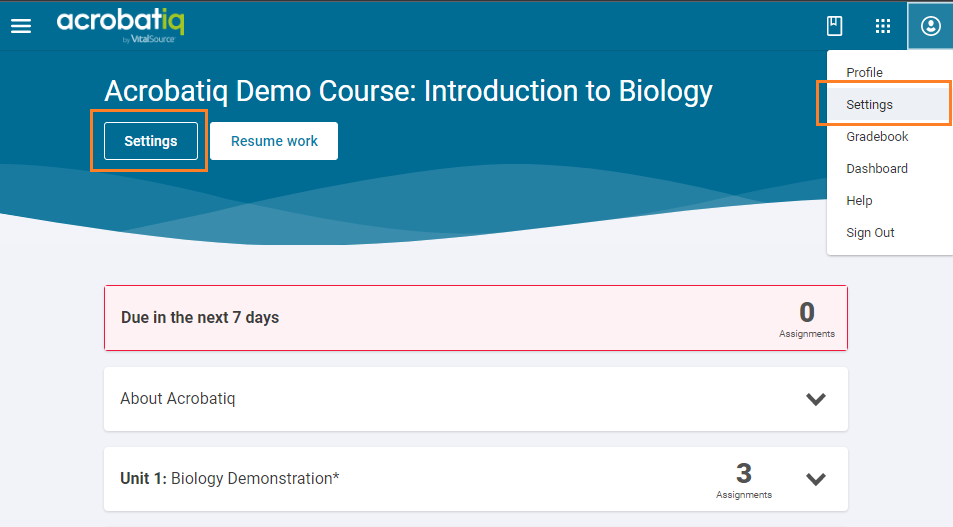Open the bookmark icon in header
The height and width of the screenshot is (527, 953).
[x=834, y=26]
